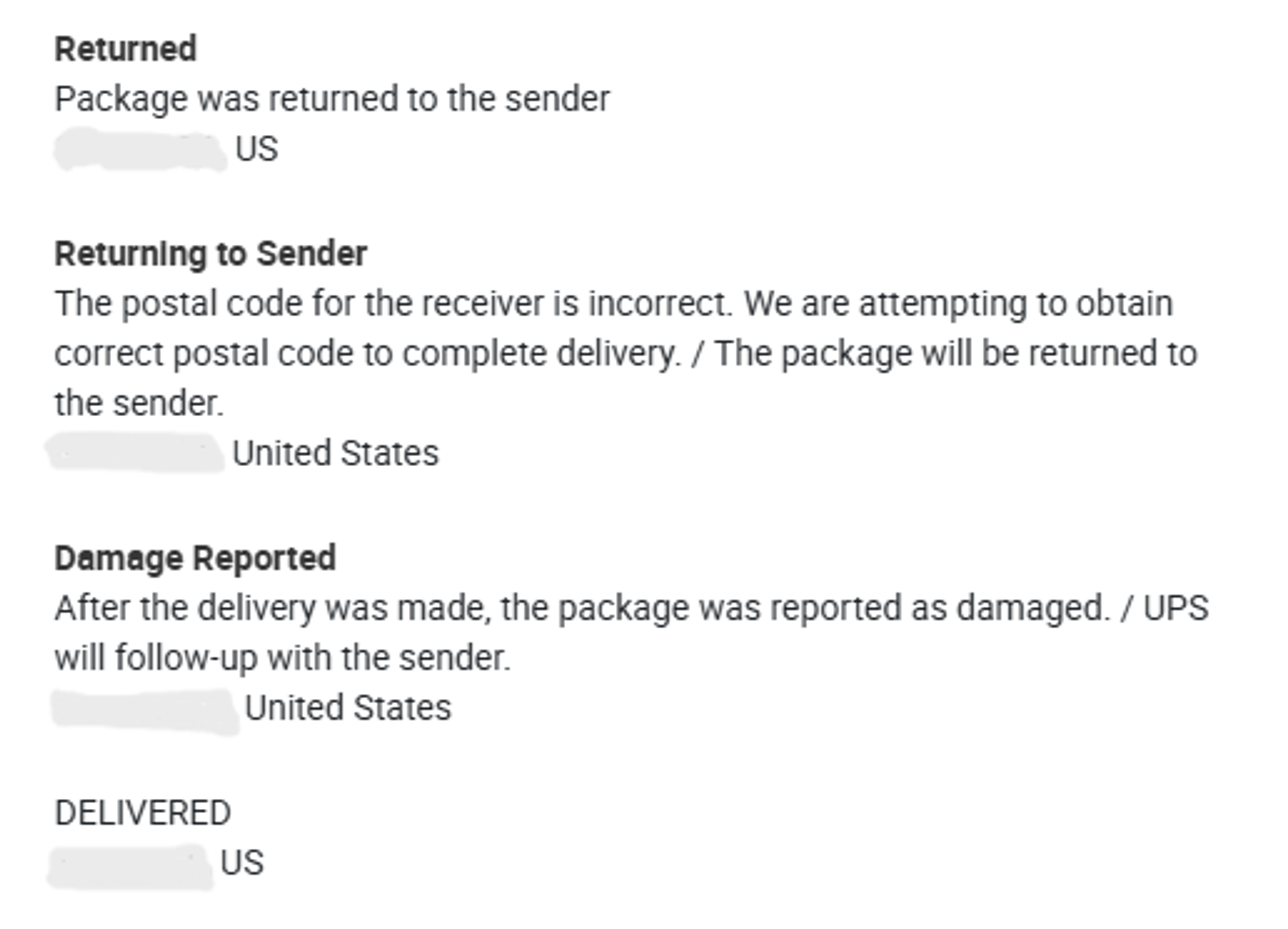
Task: Click "United States" in Returning to Sender entry
Action: coord(335,454)
